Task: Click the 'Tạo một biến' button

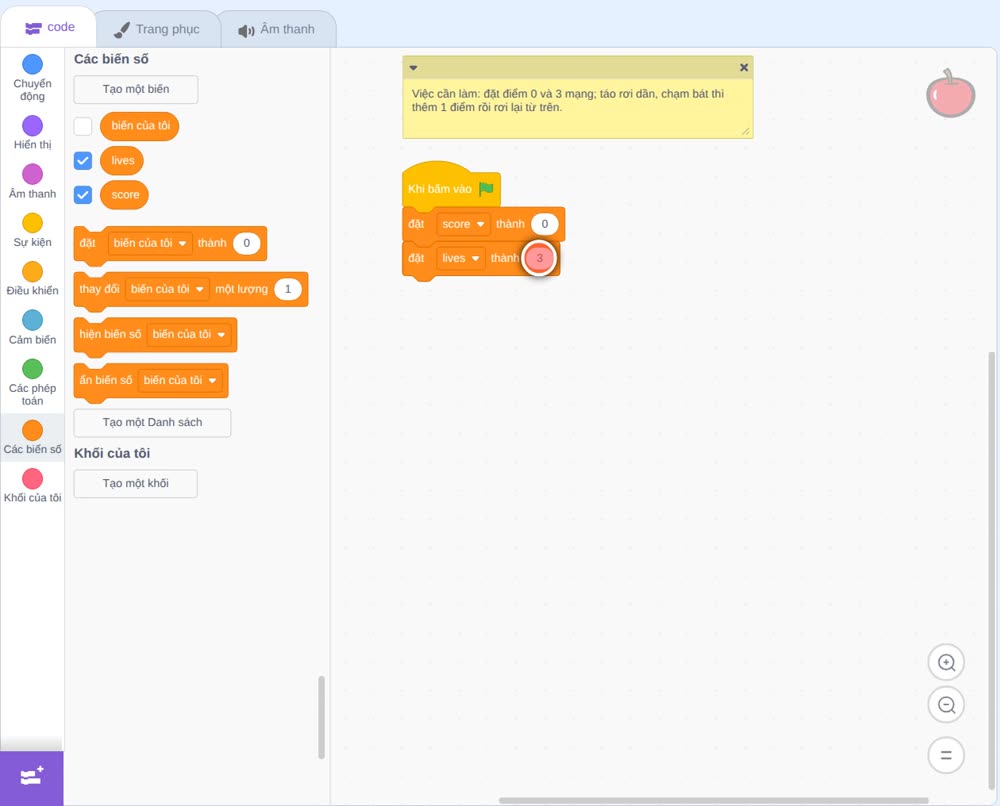Action: [136, 89]
